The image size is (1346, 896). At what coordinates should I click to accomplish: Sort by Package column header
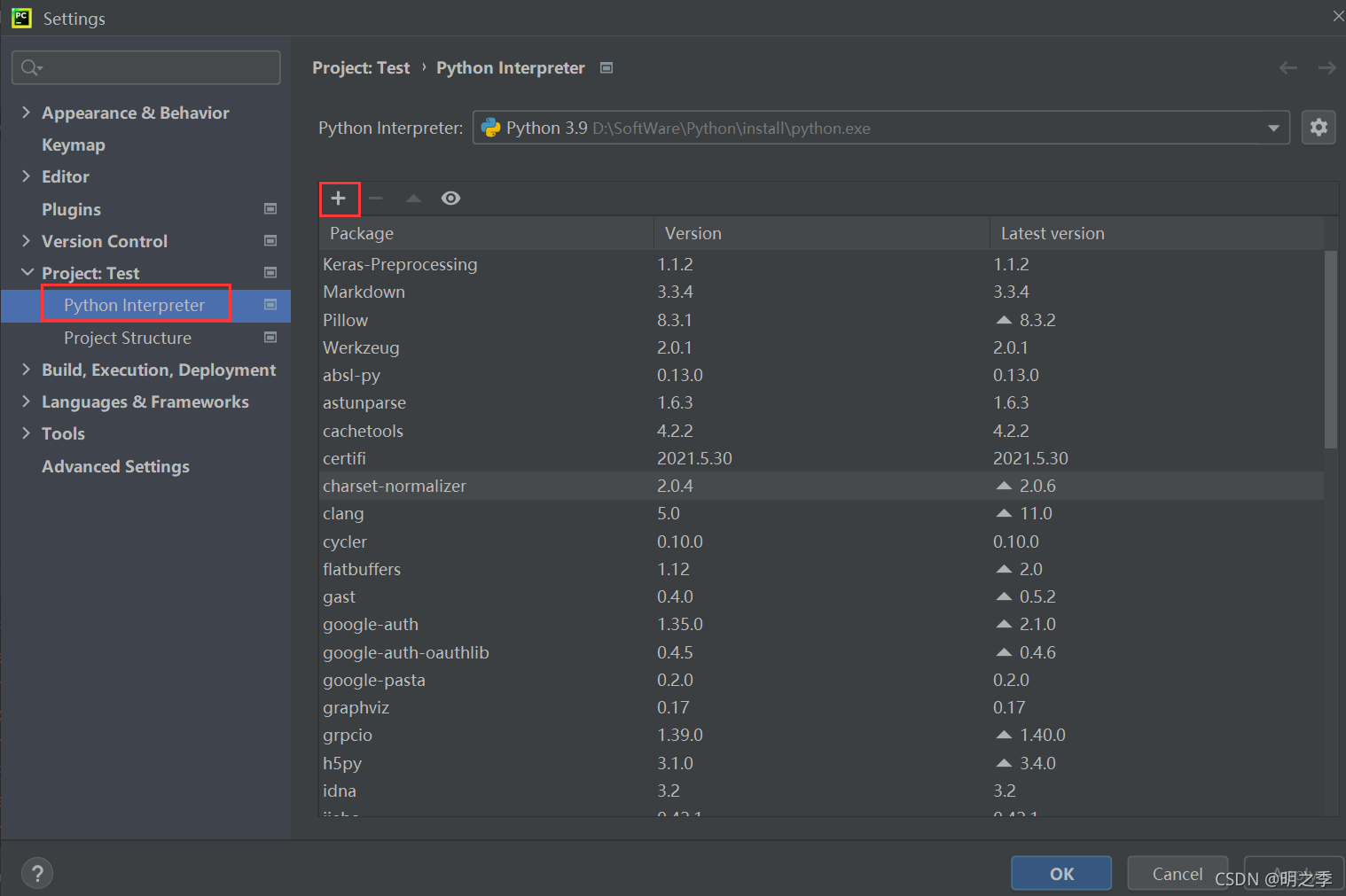(486, 233)
